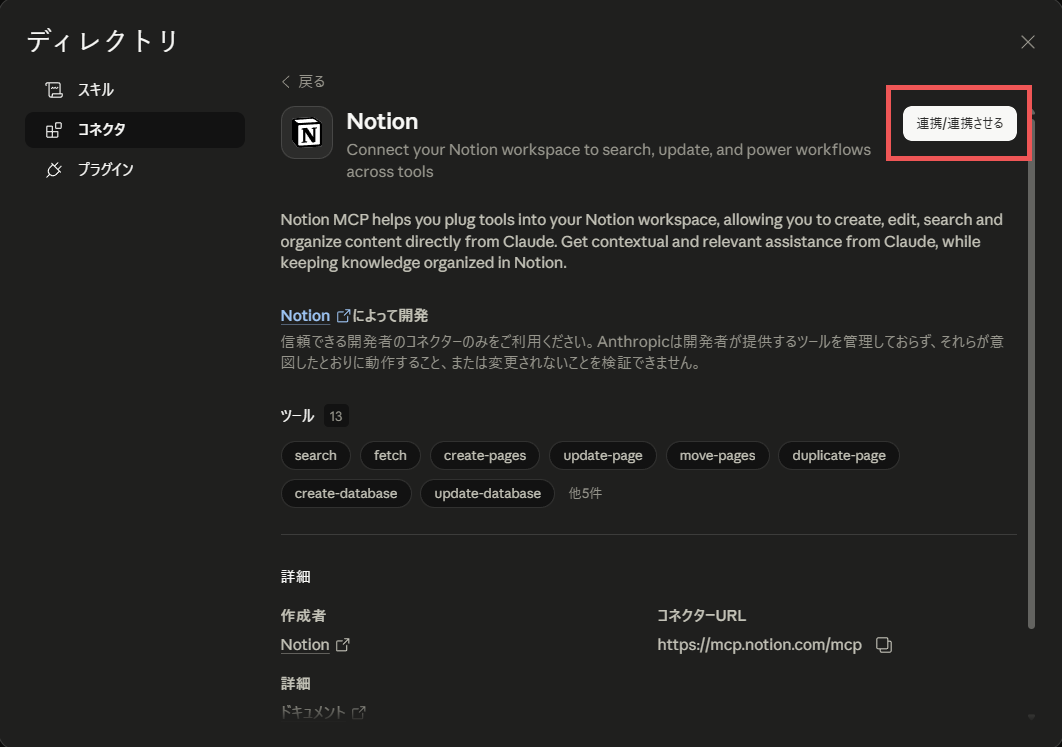Expand the 他5件 remaining tools

click(585, 493)
